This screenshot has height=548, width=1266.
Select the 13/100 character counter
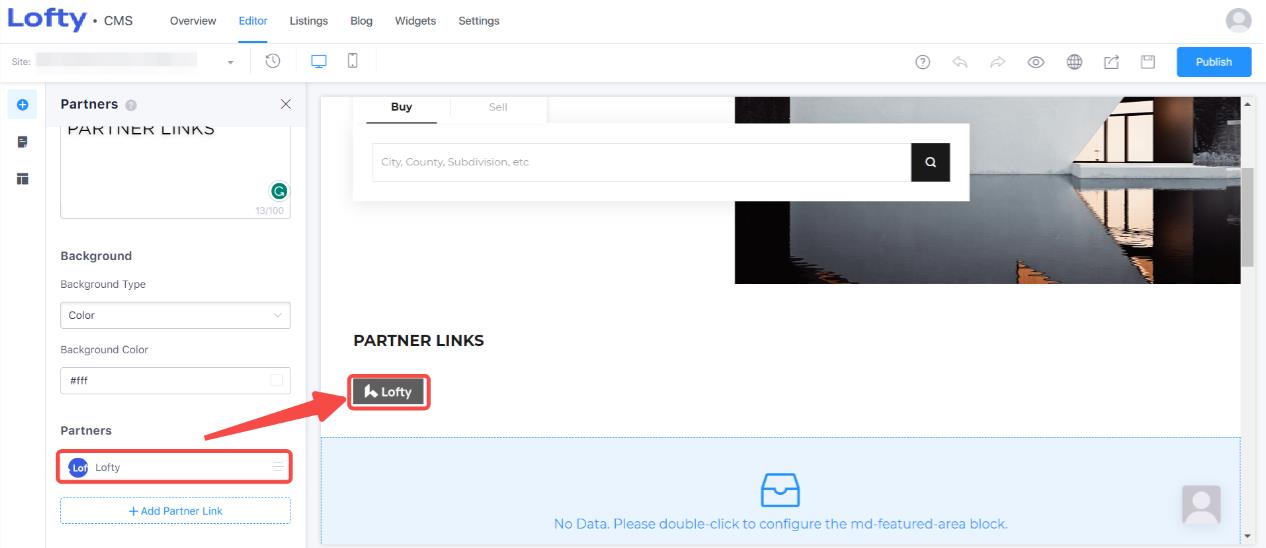(271, 211)
